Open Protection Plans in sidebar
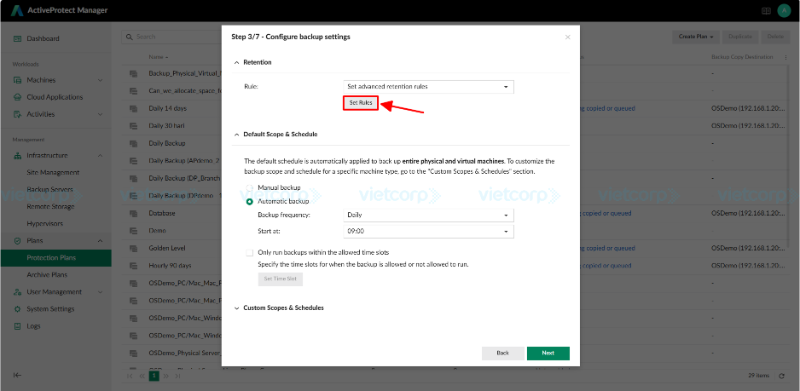Viewport: 800px width, 391px height. click(56, 258)
